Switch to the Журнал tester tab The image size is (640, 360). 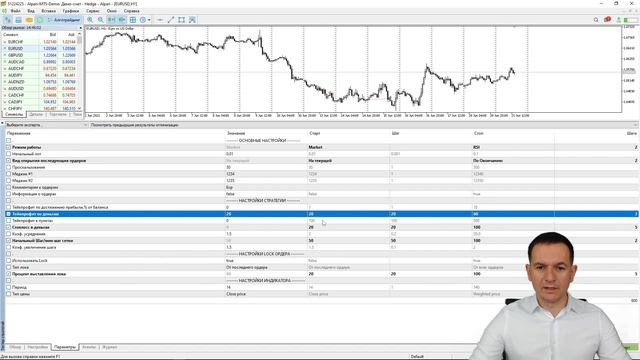(109, 347)
